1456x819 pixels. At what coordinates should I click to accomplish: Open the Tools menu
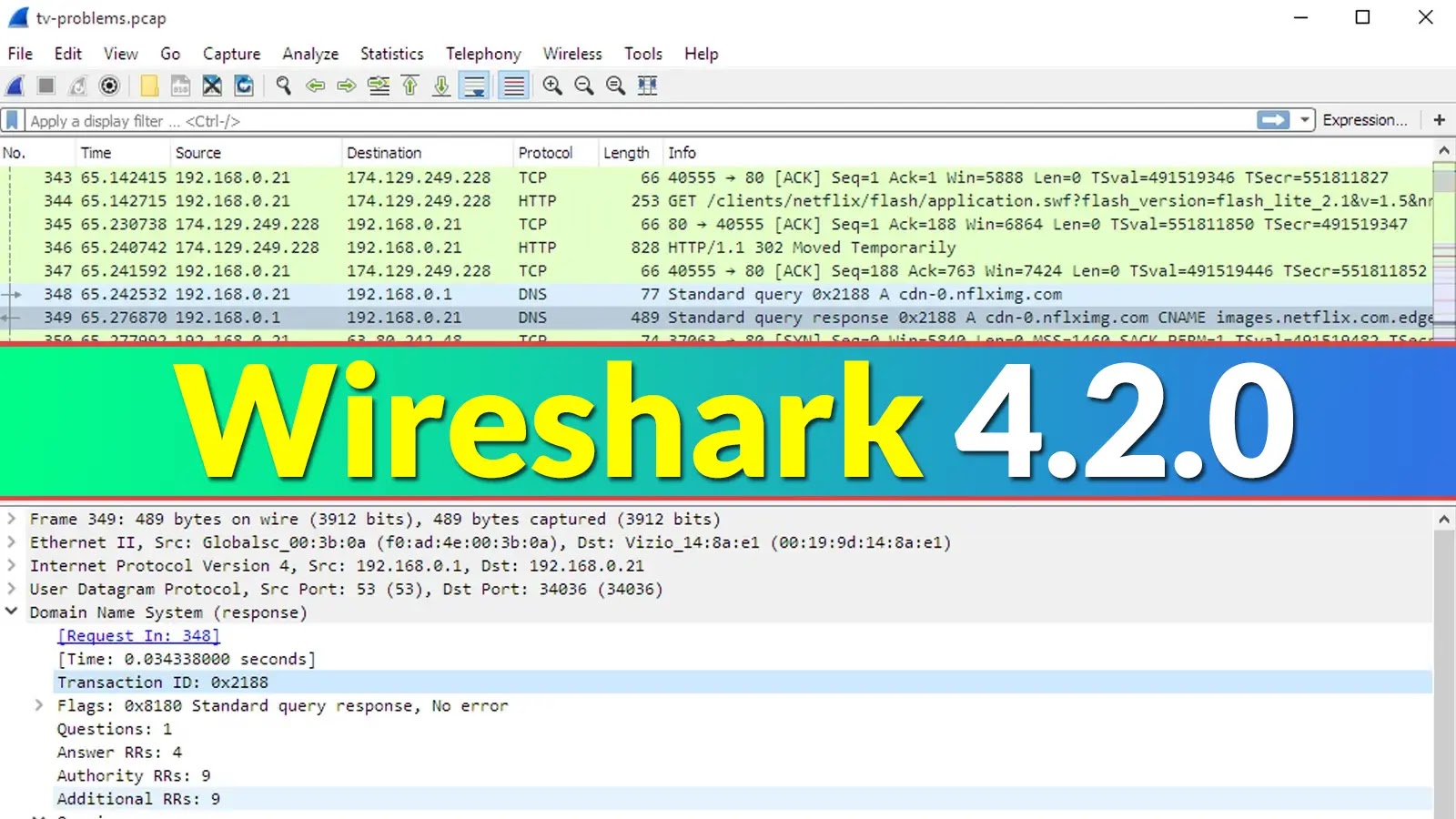(643, 54)
